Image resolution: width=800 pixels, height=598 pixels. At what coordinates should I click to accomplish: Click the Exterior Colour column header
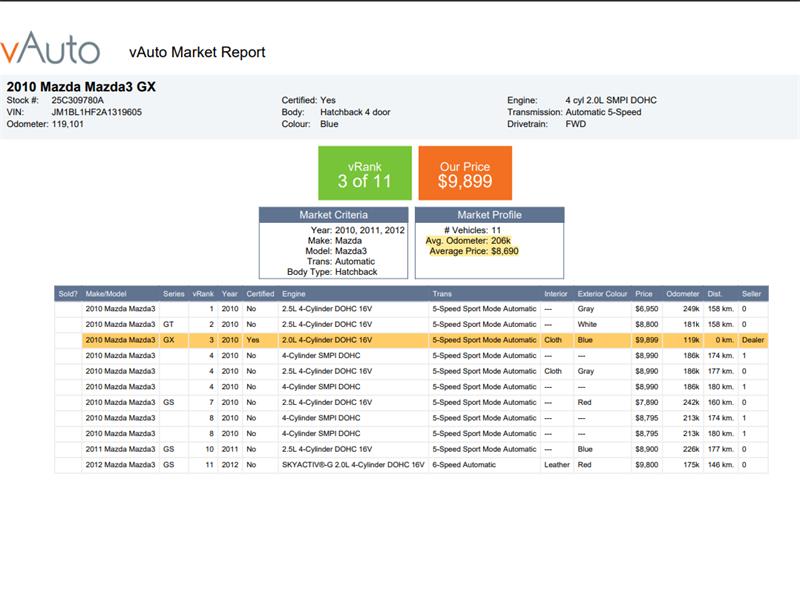point(603,294)
